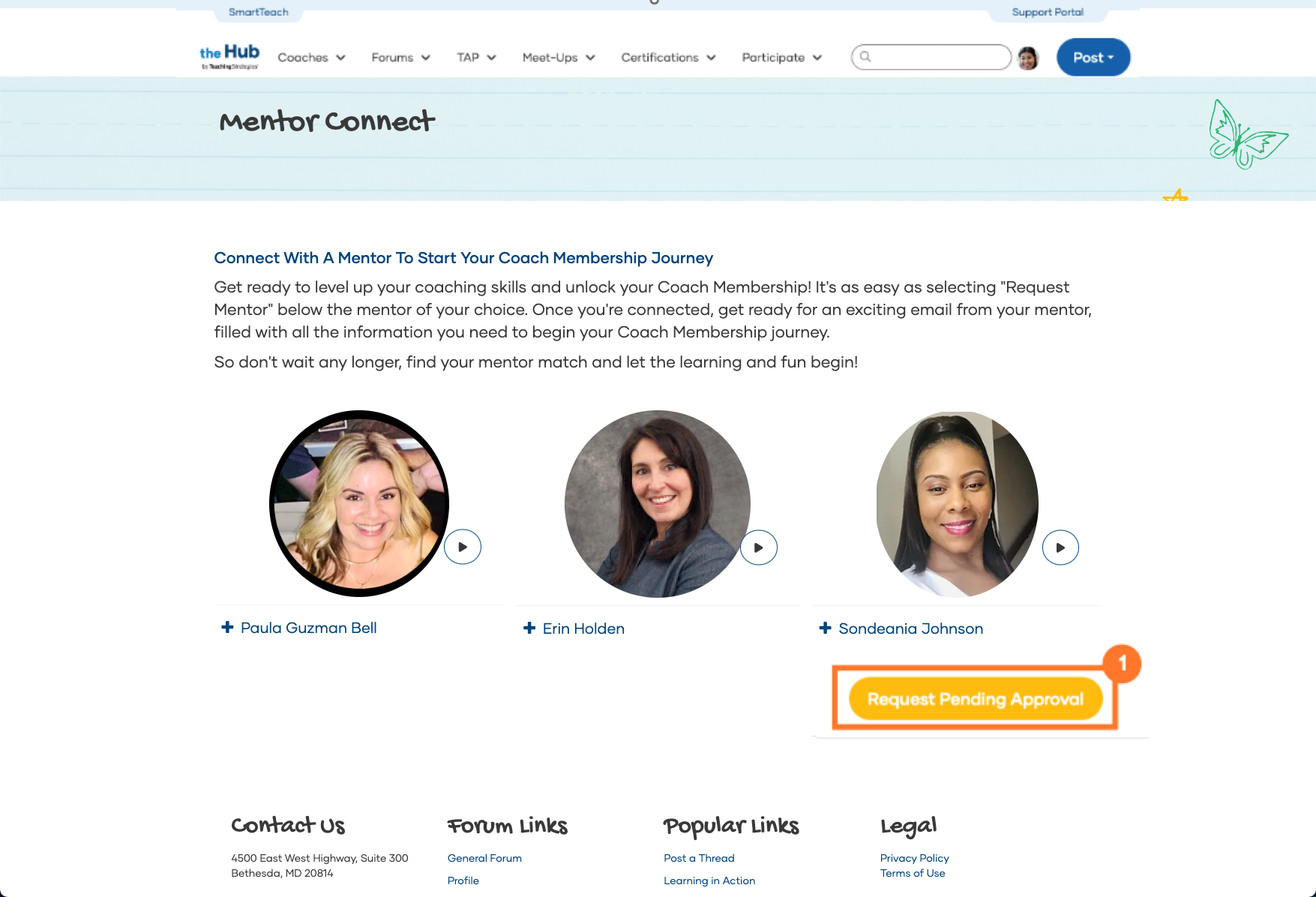This screenshot has width=1316, height=897.
Task: Expand the Certifications menu
Action: click(668, 58)
